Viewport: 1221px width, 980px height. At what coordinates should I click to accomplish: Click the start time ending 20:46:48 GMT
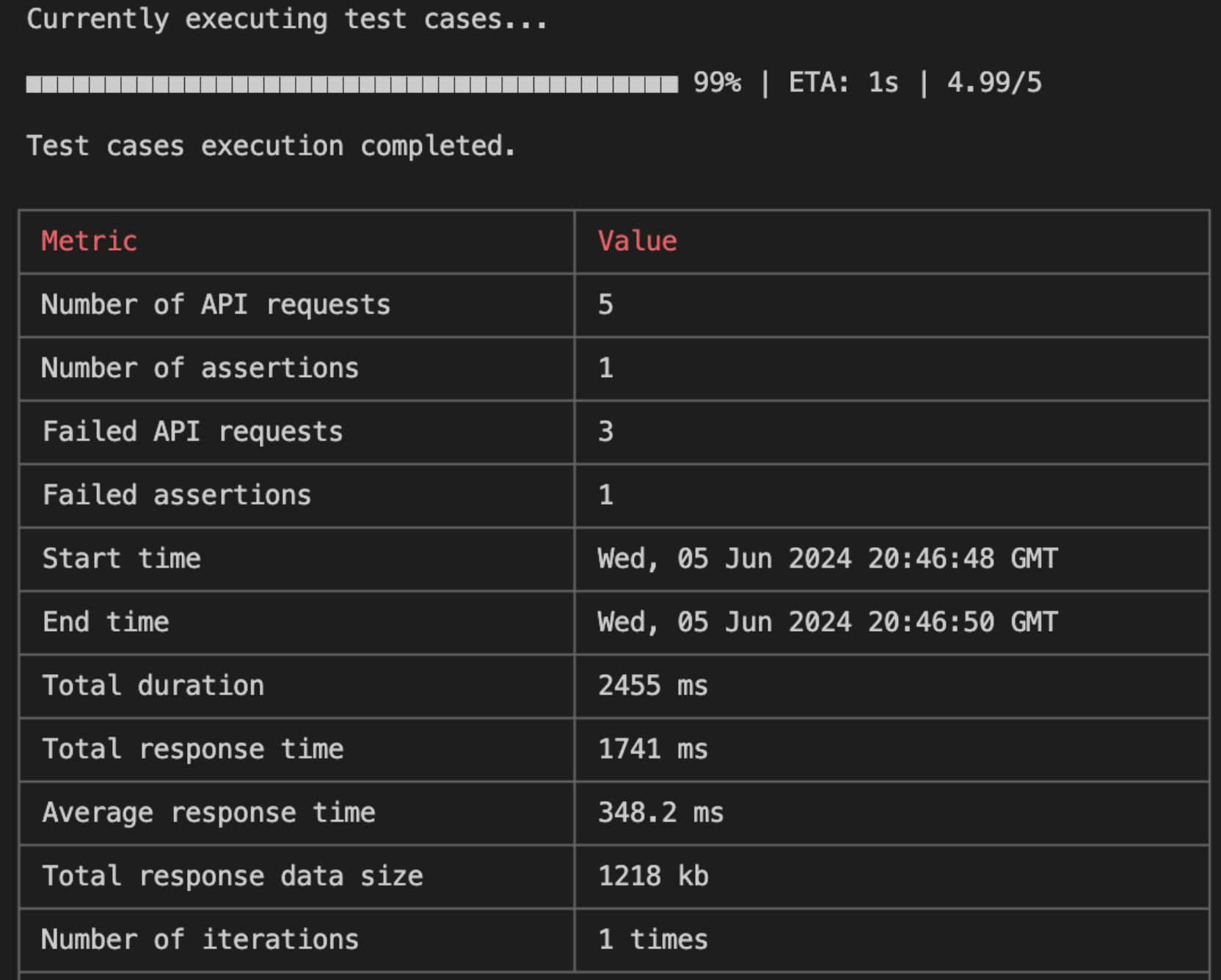pyautogui.click(x=828, y=560)
